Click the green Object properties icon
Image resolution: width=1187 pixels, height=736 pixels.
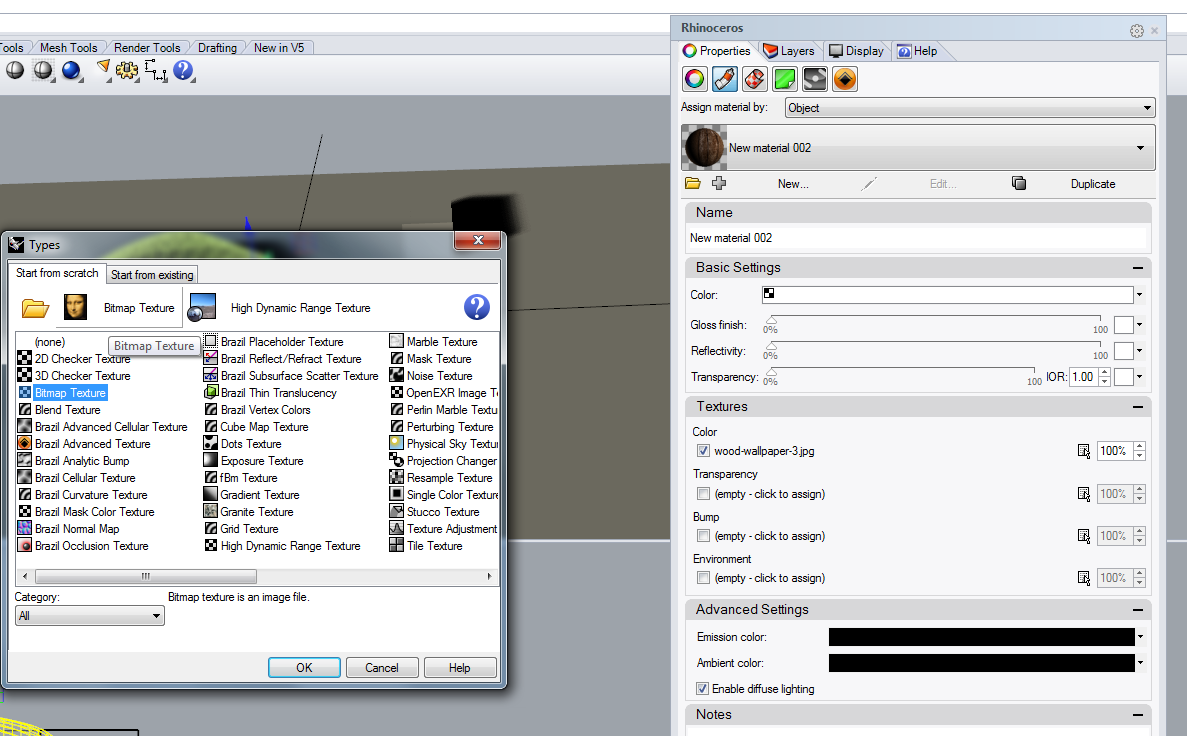coord(785,79)
